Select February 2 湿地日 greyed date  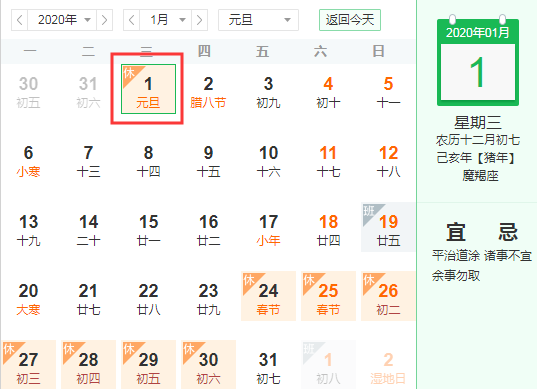point(388,368)
